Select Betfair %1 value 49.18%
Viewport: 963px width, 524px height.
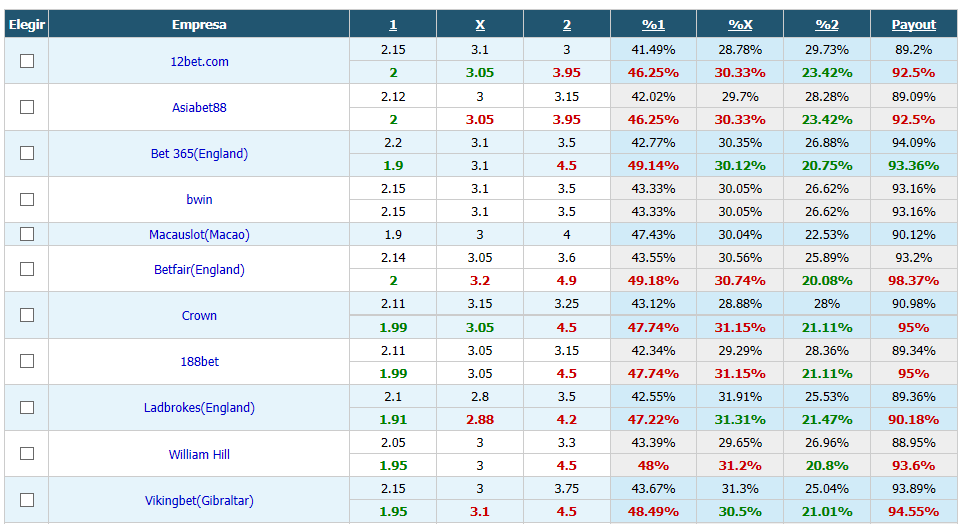(653, 281)
